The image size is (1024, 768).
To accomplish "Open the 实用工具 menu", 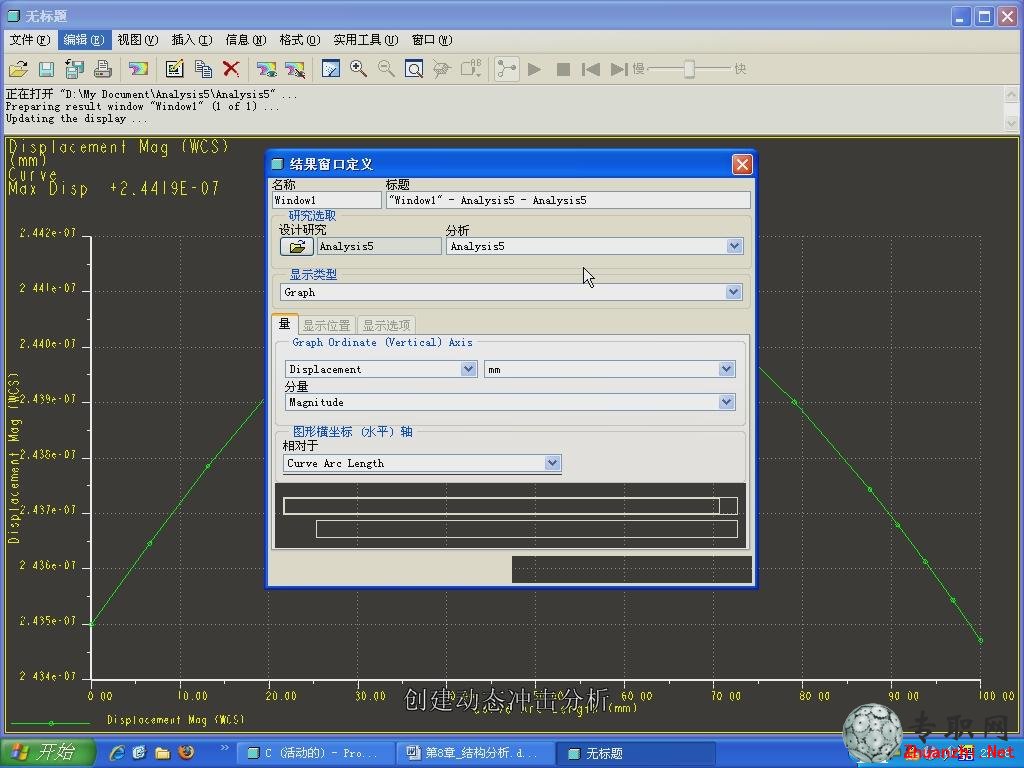I will tap(366, 40).
